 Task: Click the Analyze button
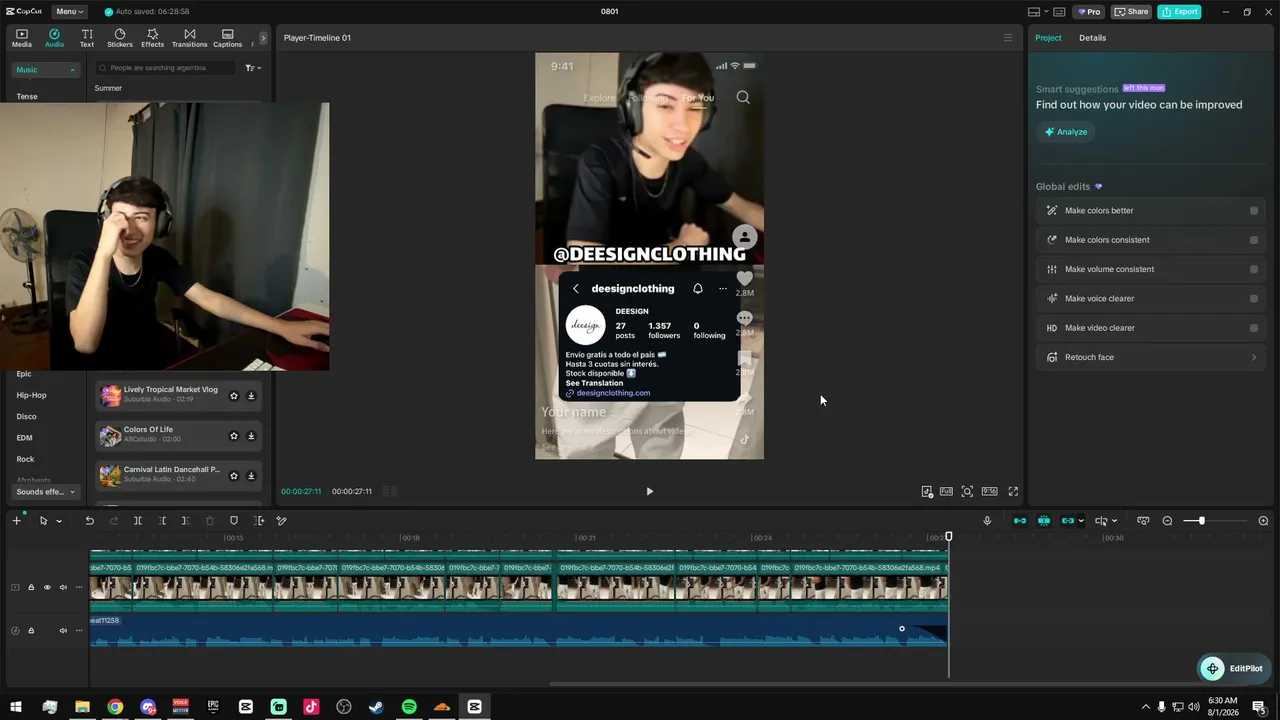pos(1065,132)
